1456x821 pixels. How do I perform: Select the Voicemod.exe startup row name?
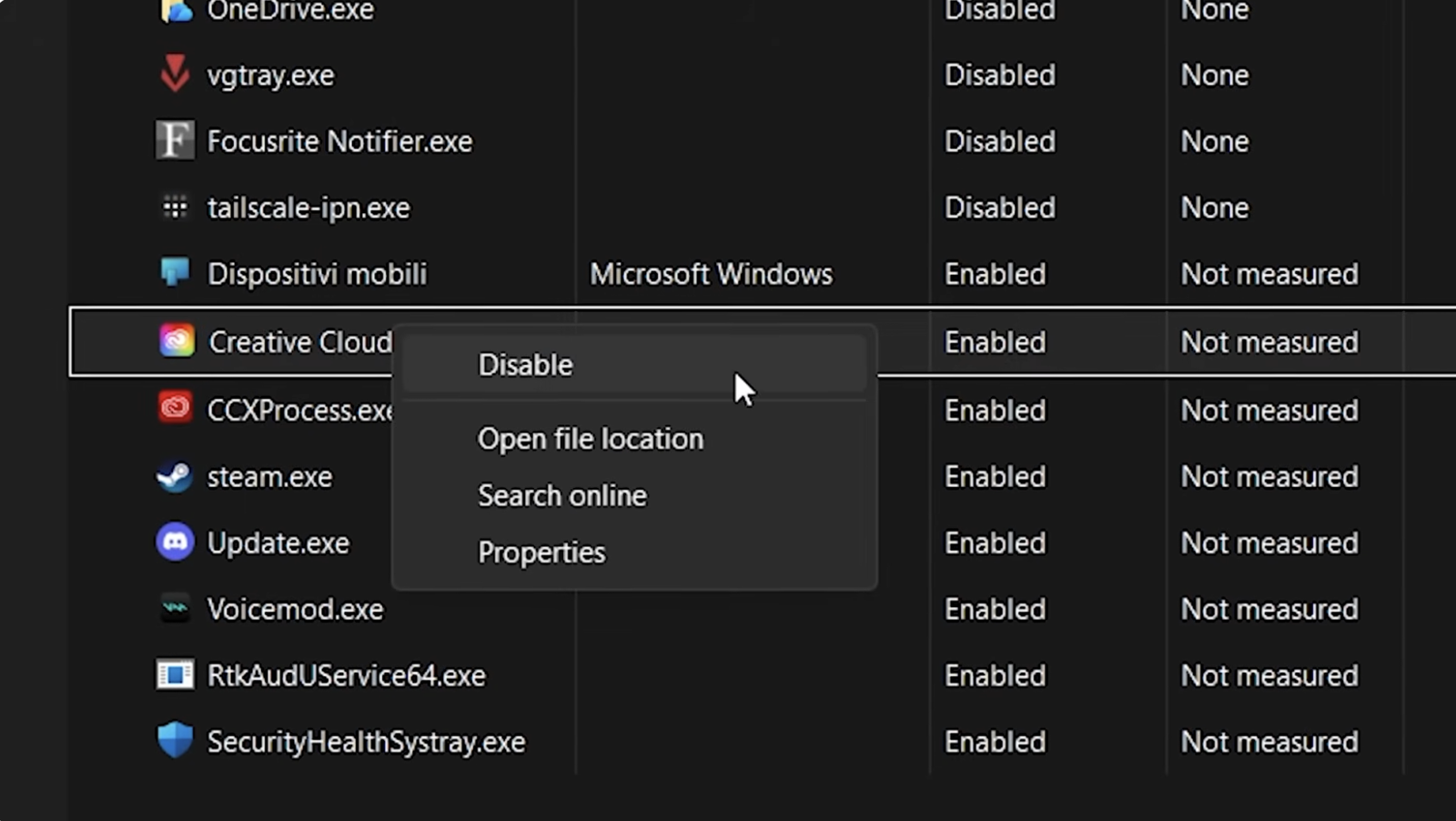tap(295, 609)
